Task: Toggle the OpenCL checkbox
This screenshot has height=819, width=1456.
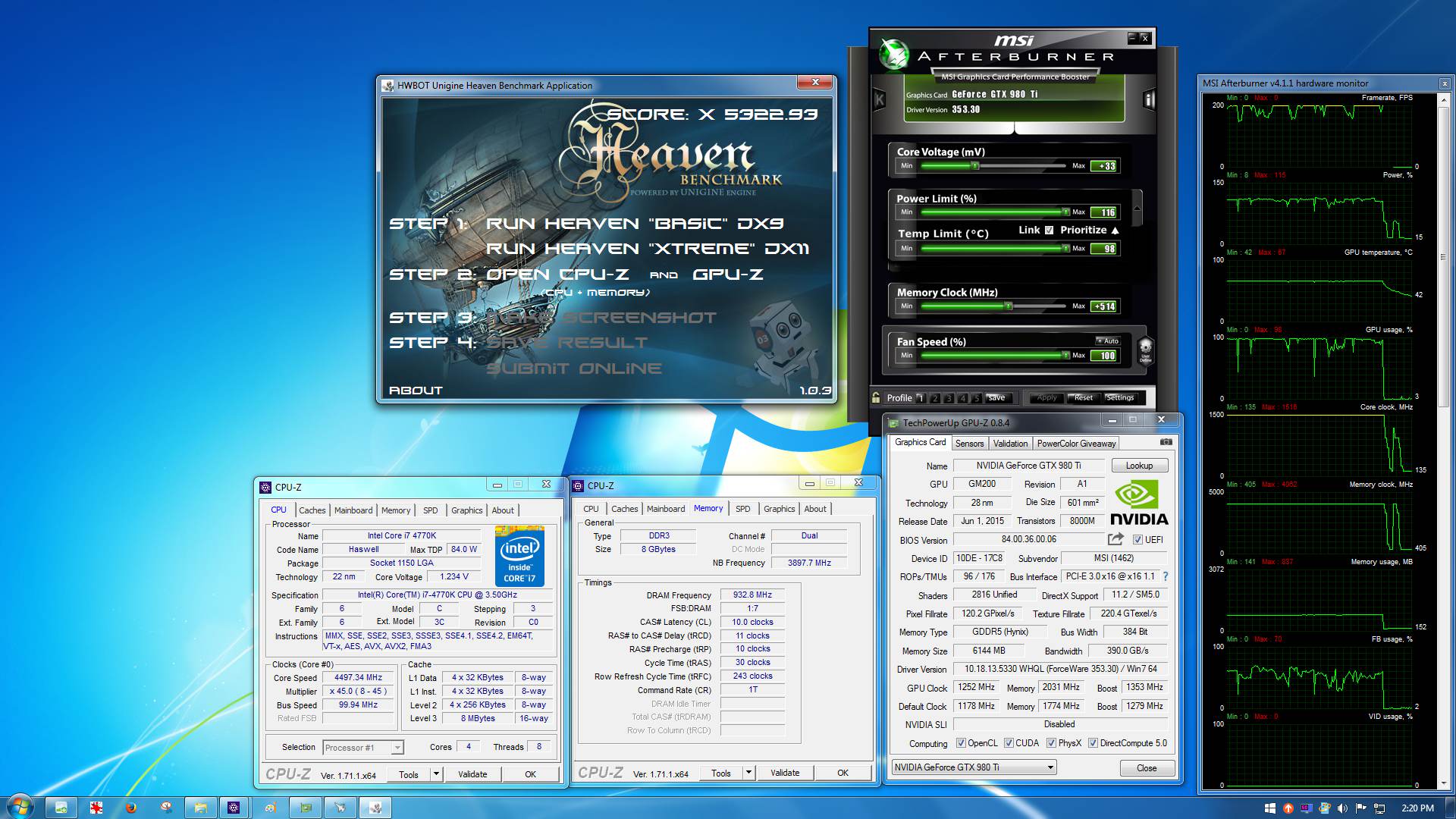Action: pyautogui.click(x=961, y=743)
